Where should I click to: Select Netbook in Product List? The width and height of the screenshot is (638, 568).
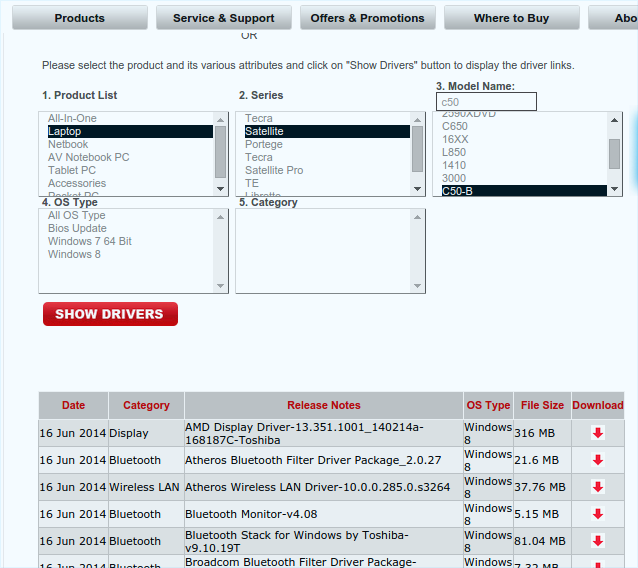130,144
